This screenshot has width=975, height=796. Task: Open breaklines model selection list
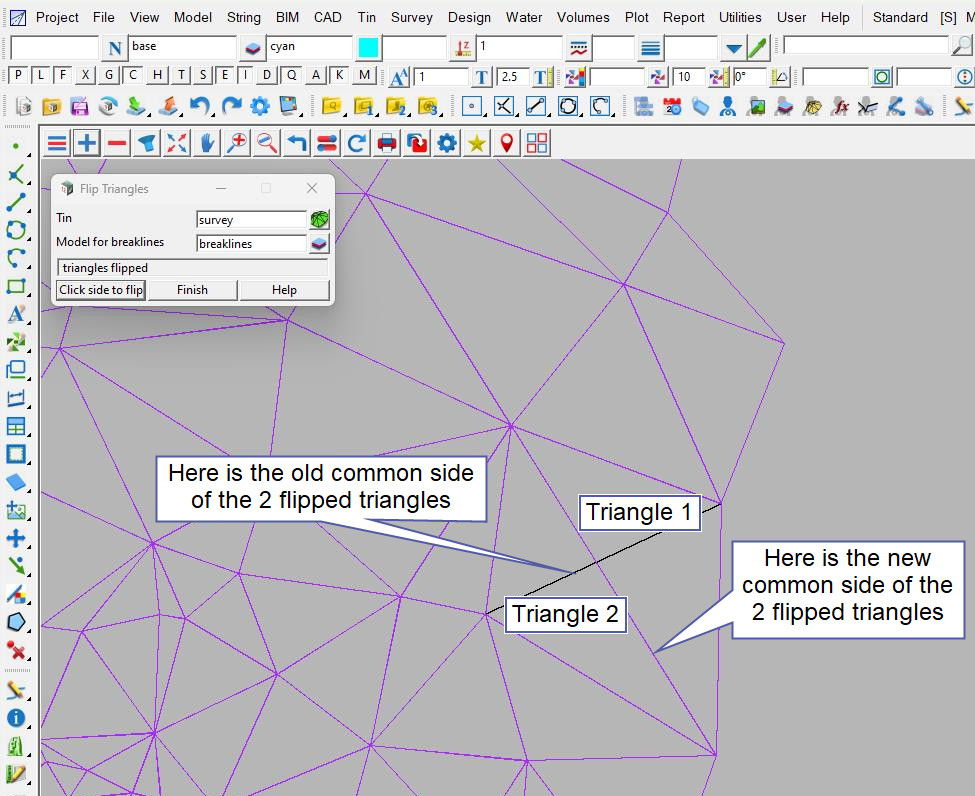click(x=319, y=244)
